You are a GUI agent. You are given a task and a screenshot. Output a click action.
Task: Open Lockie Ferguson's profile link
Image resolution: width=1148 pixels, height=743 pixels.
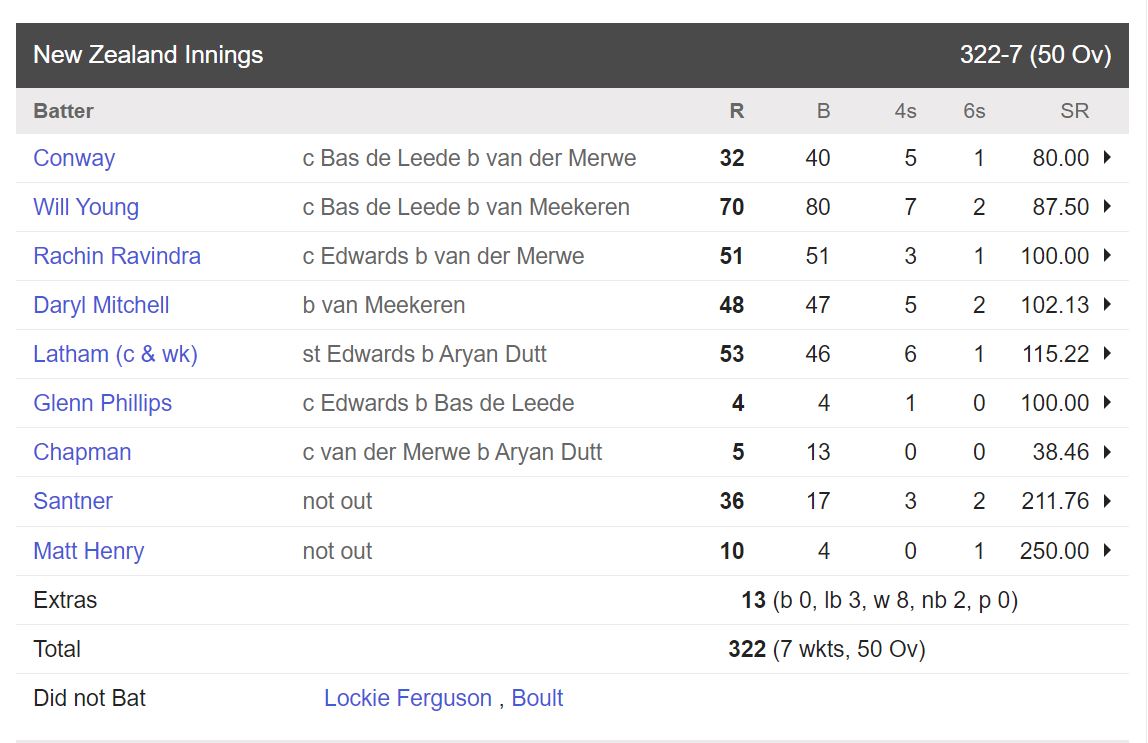408,698
